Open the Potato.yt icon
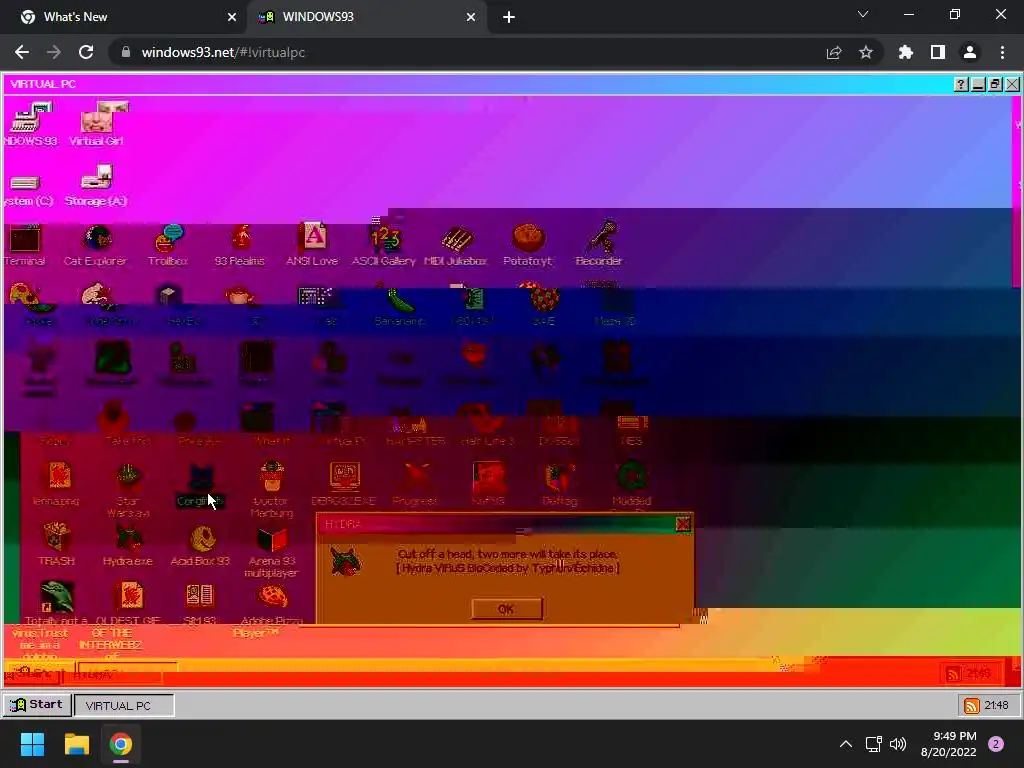Screen dimensions: 1024x768 (x=528, y=246)
